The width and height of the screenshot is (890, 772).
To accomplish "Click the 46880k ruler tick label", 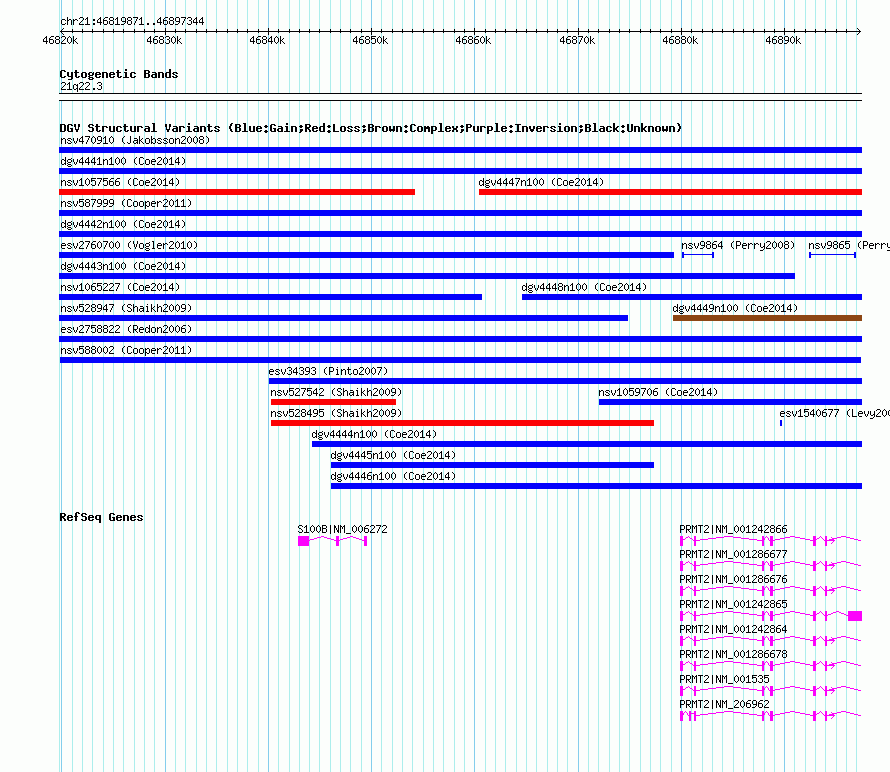I will (x=680, y=40).
